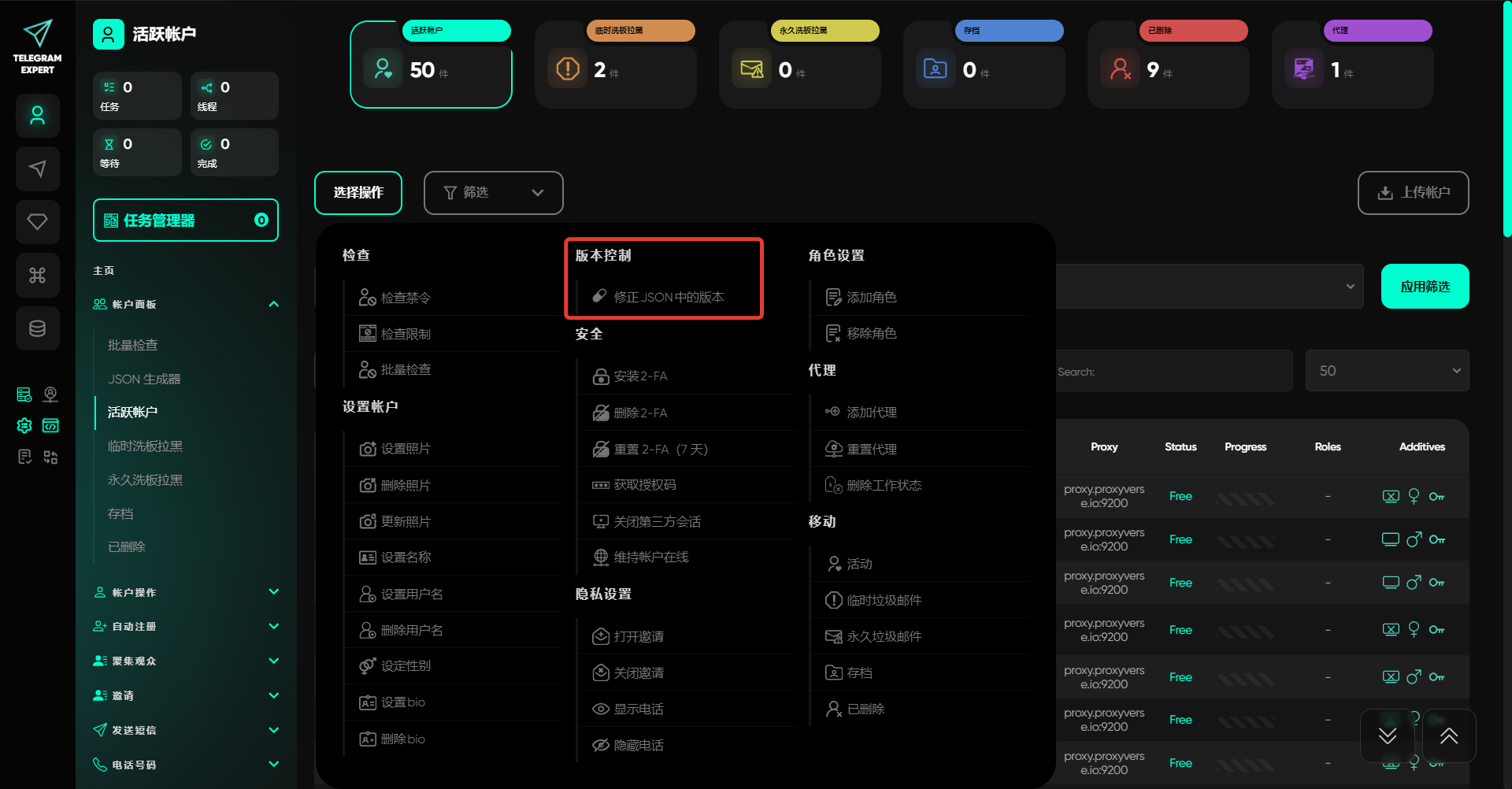The image size is (1512, 789).
Task: Click the gear settings icon in sidebar
Action: (24, 425)
